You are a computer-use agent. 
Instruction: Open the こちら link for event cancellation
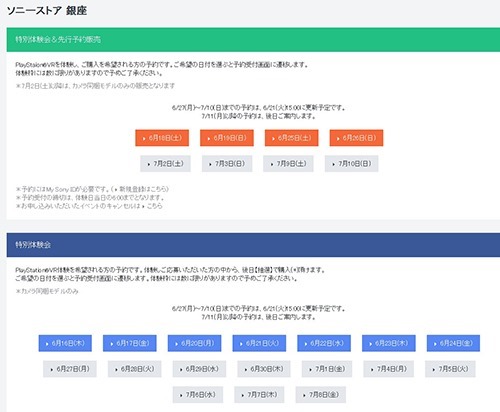[x=154, y=206]
